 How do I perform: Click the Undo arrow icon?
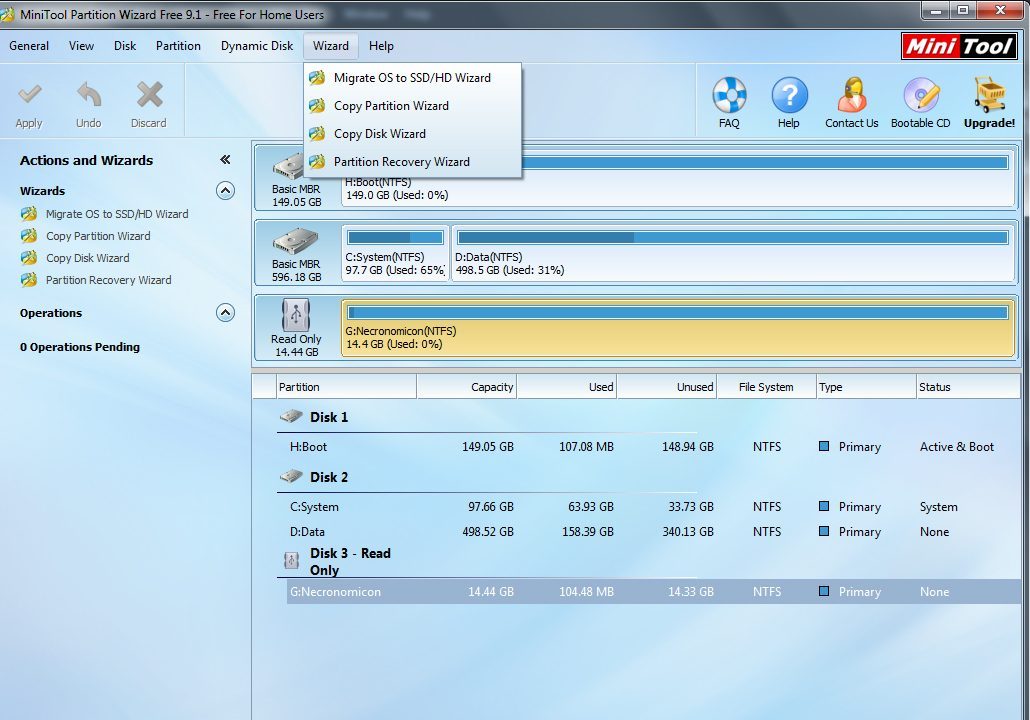pyautogui.click(x=89, y=95)
